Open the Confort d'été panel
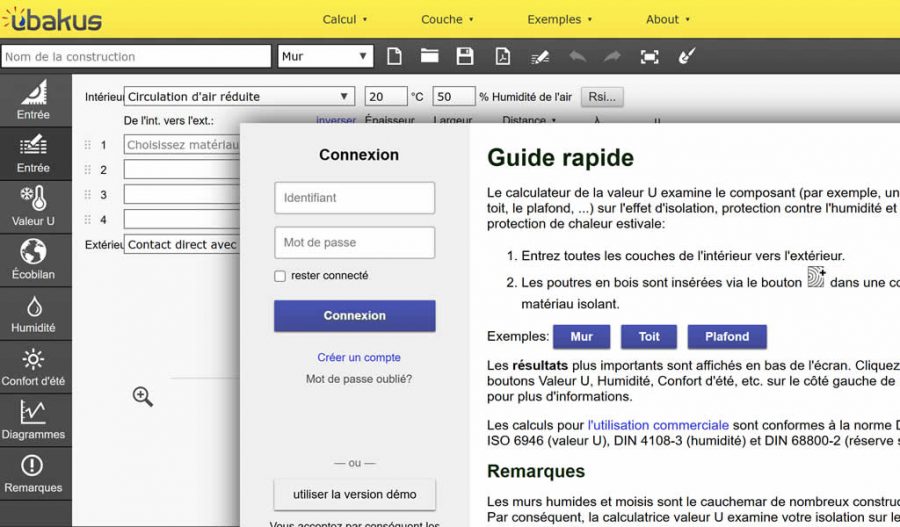 coord(33,367)
